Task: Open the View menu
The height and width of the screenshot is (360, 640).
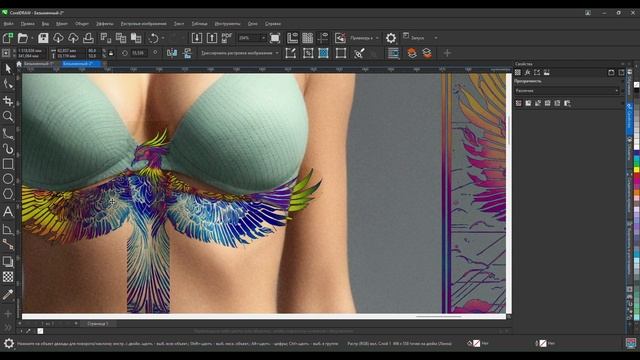Action: [45, 24]
